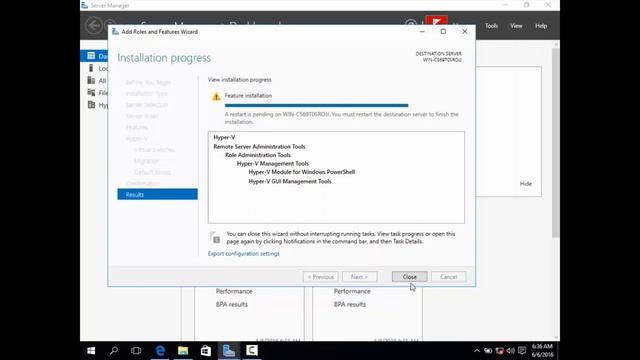640x360 pixels.
Task: Open the Windows Start menu
Action: [x=91, y=351]
